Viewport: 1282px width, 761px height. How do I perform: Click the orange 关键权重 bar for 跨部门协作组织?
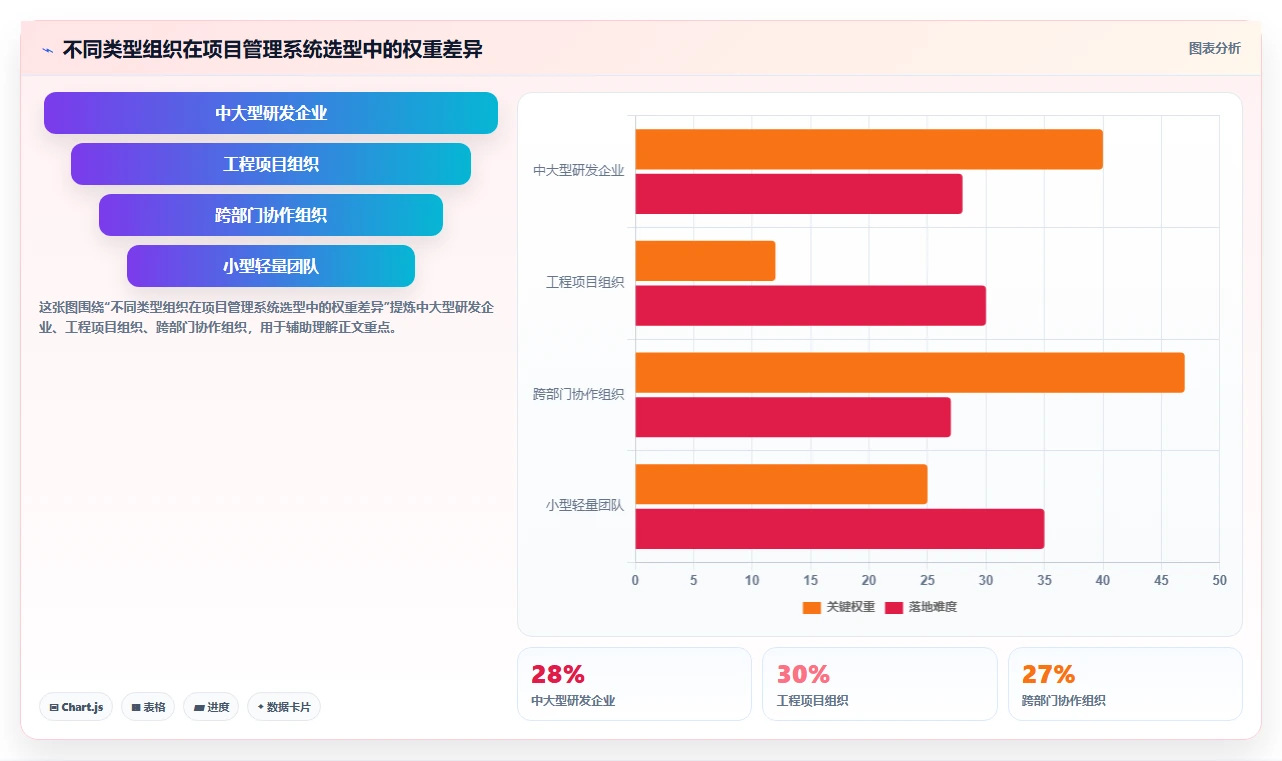coord(910,372)
